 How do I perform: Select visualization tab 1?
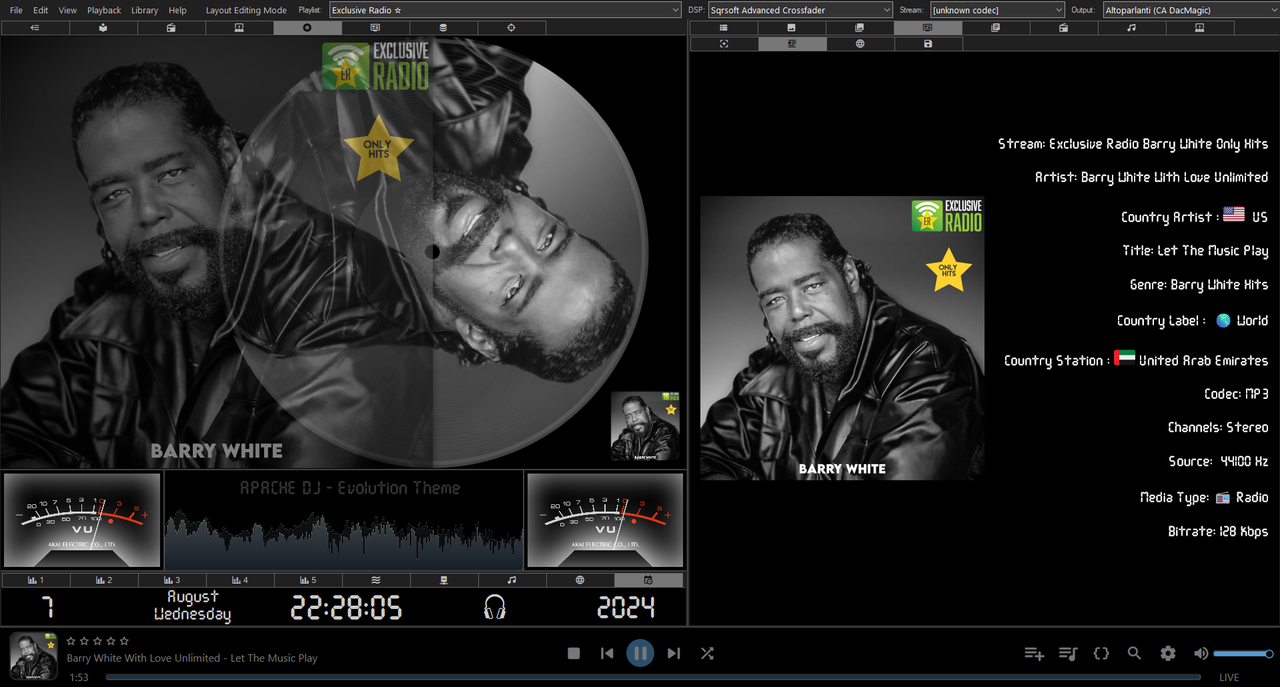35,580
